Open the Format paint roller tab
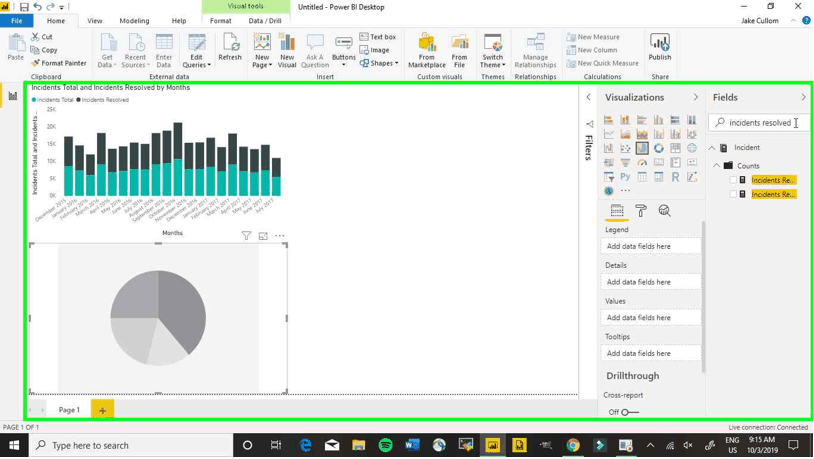Image resolution: width=814 pixels, height=459 pixels. click(641, 211)
